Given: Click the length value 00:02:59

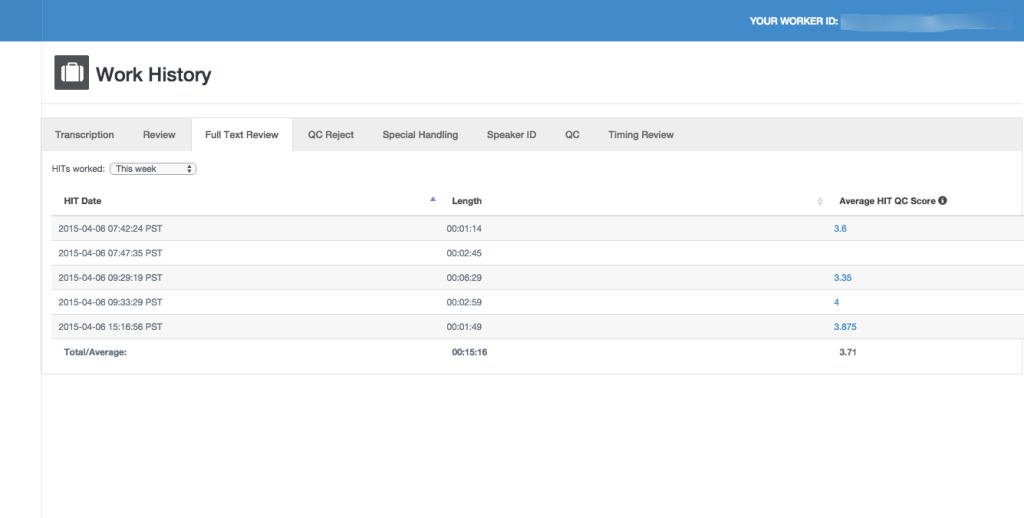Looking at the screenshot, I should 464,302.
